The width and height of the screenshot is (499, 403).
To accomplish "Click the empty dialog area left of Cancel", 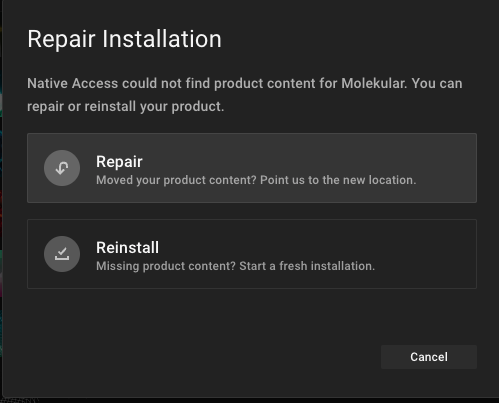I will [x=200, y=357].
